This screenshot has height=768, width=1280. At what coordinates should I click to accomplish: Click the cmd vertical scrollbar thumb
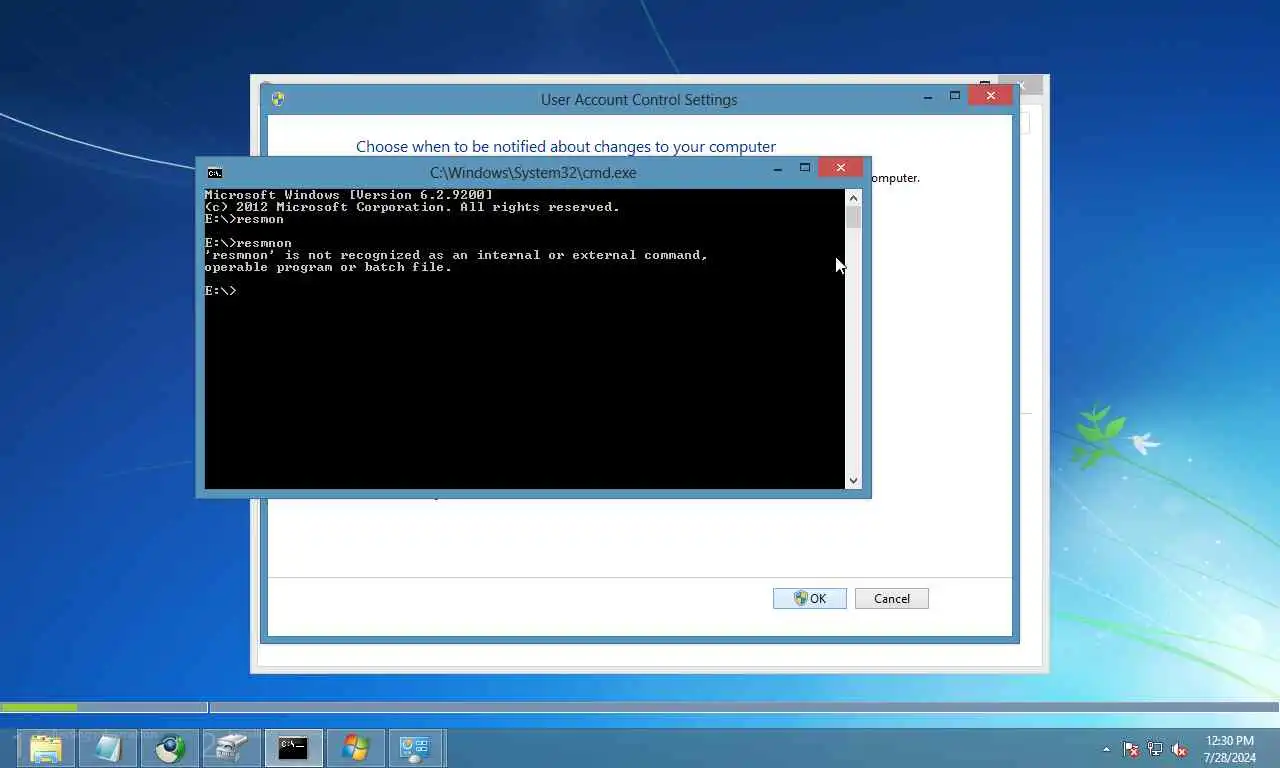(x=853, y=218)
